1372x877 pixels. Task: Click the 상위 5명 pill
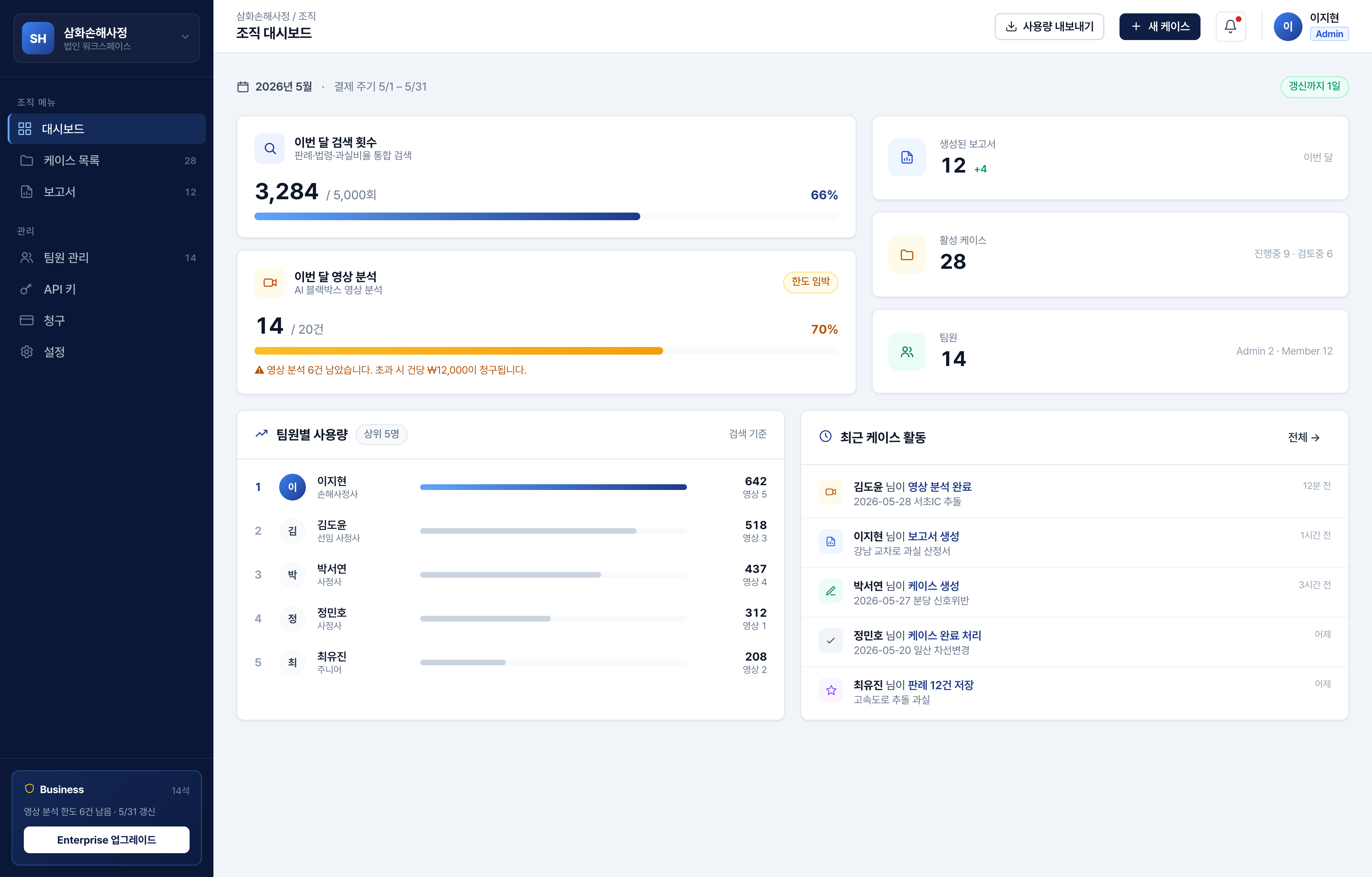381,434
